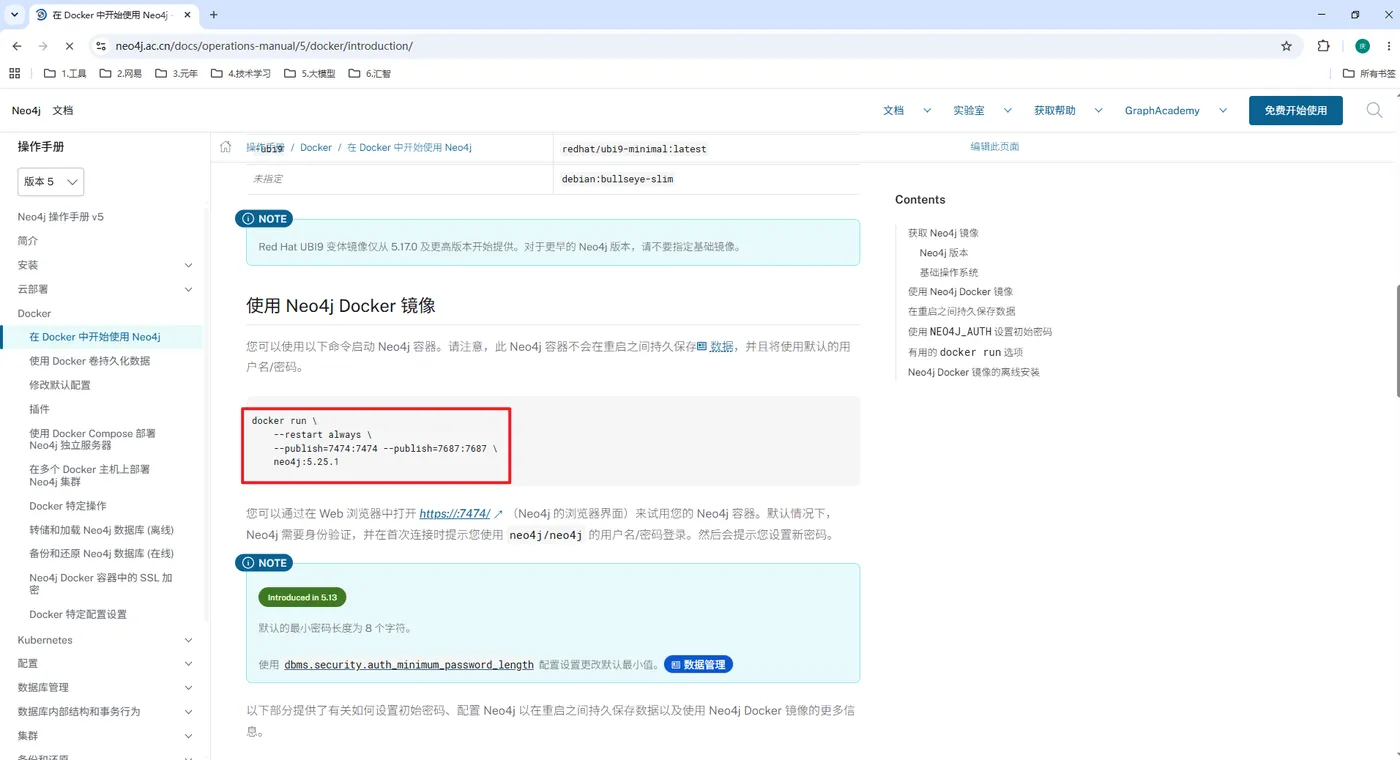Open the 插件 sidebar page

(40, 409)
